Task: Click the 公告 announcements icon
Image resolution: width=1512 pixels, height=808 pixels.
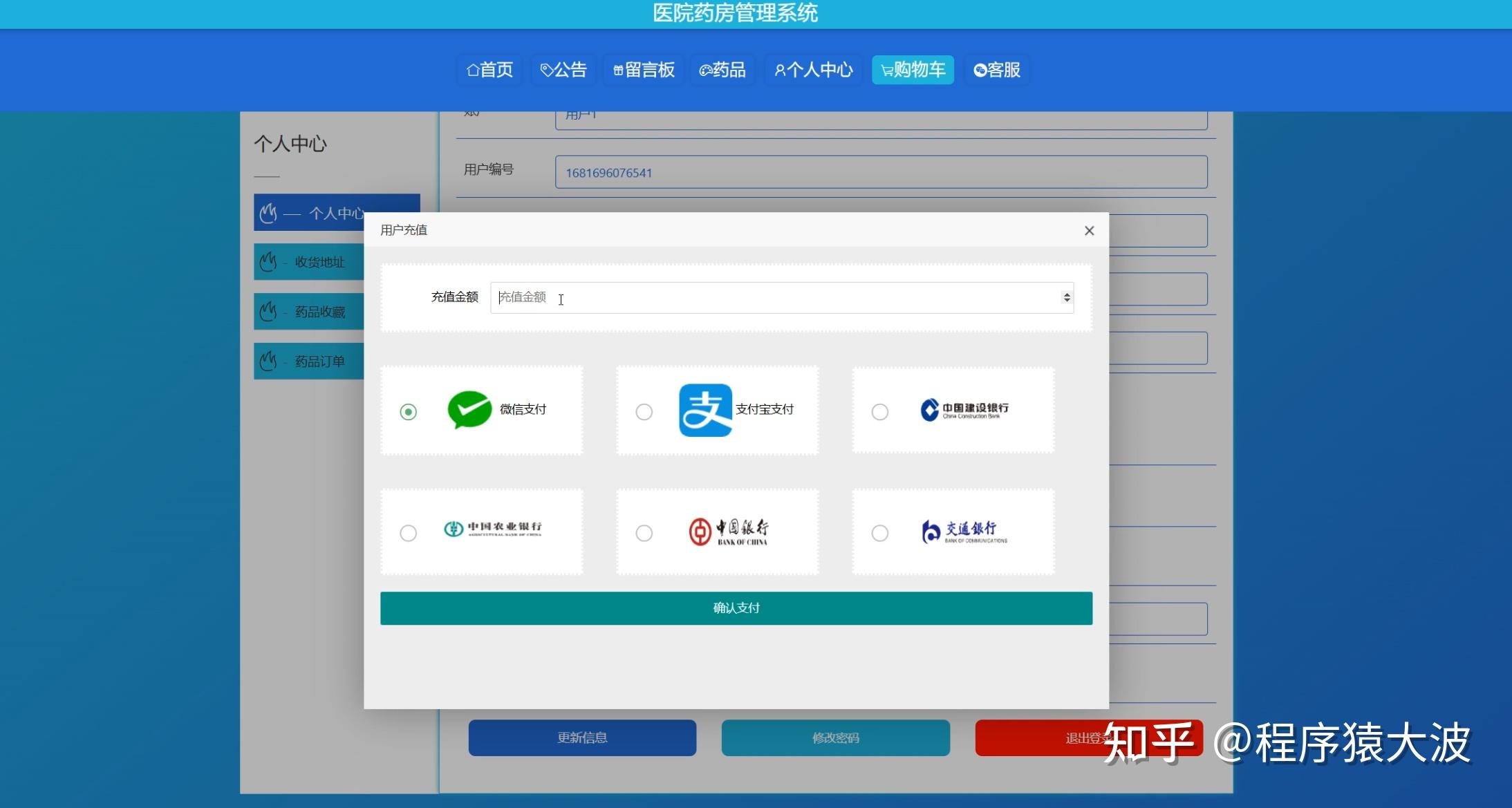Action: pyautogui.click(x=547, y=69)
